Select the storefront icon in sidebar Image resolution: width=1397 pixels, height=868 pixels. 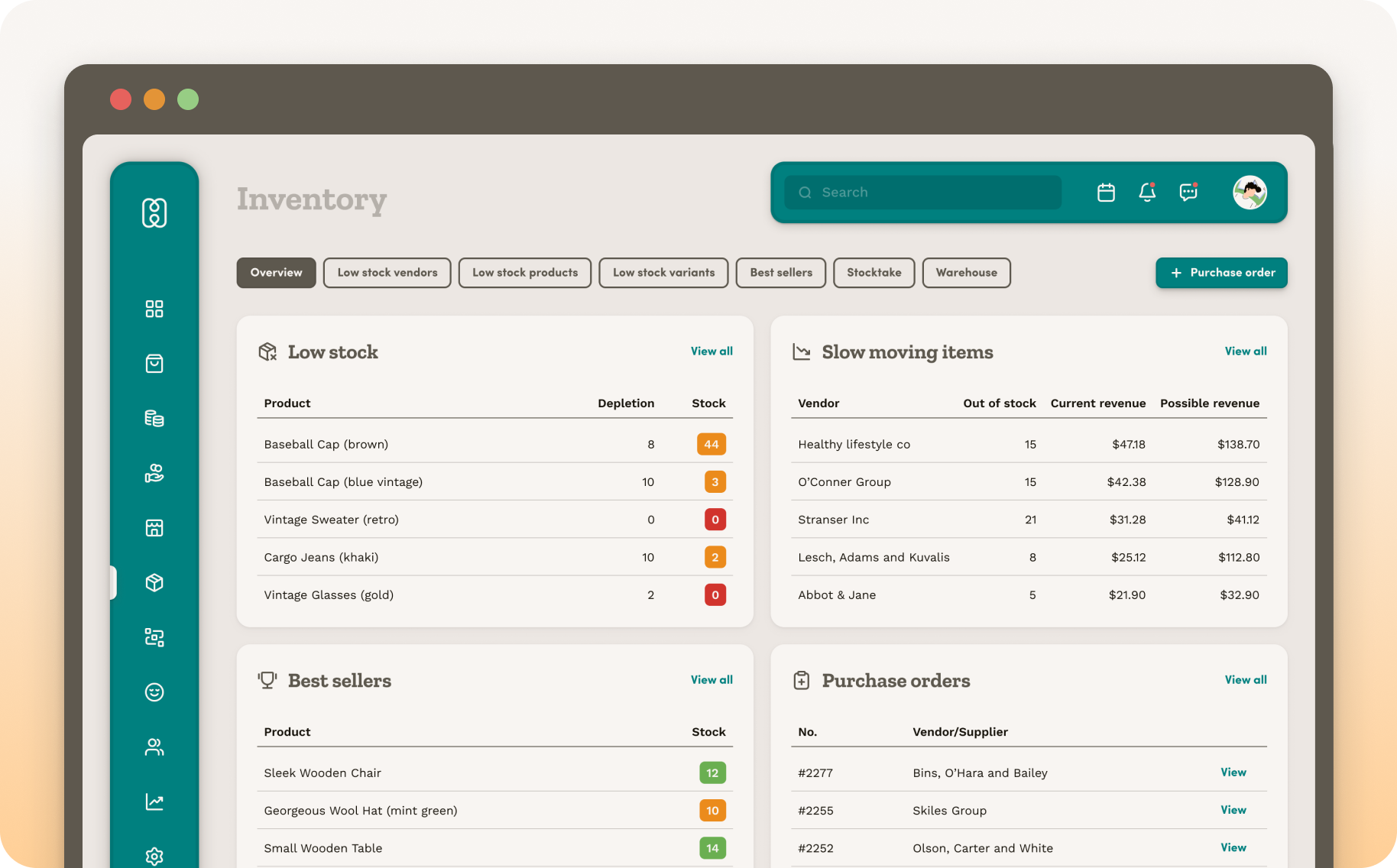tap(154, 528)
